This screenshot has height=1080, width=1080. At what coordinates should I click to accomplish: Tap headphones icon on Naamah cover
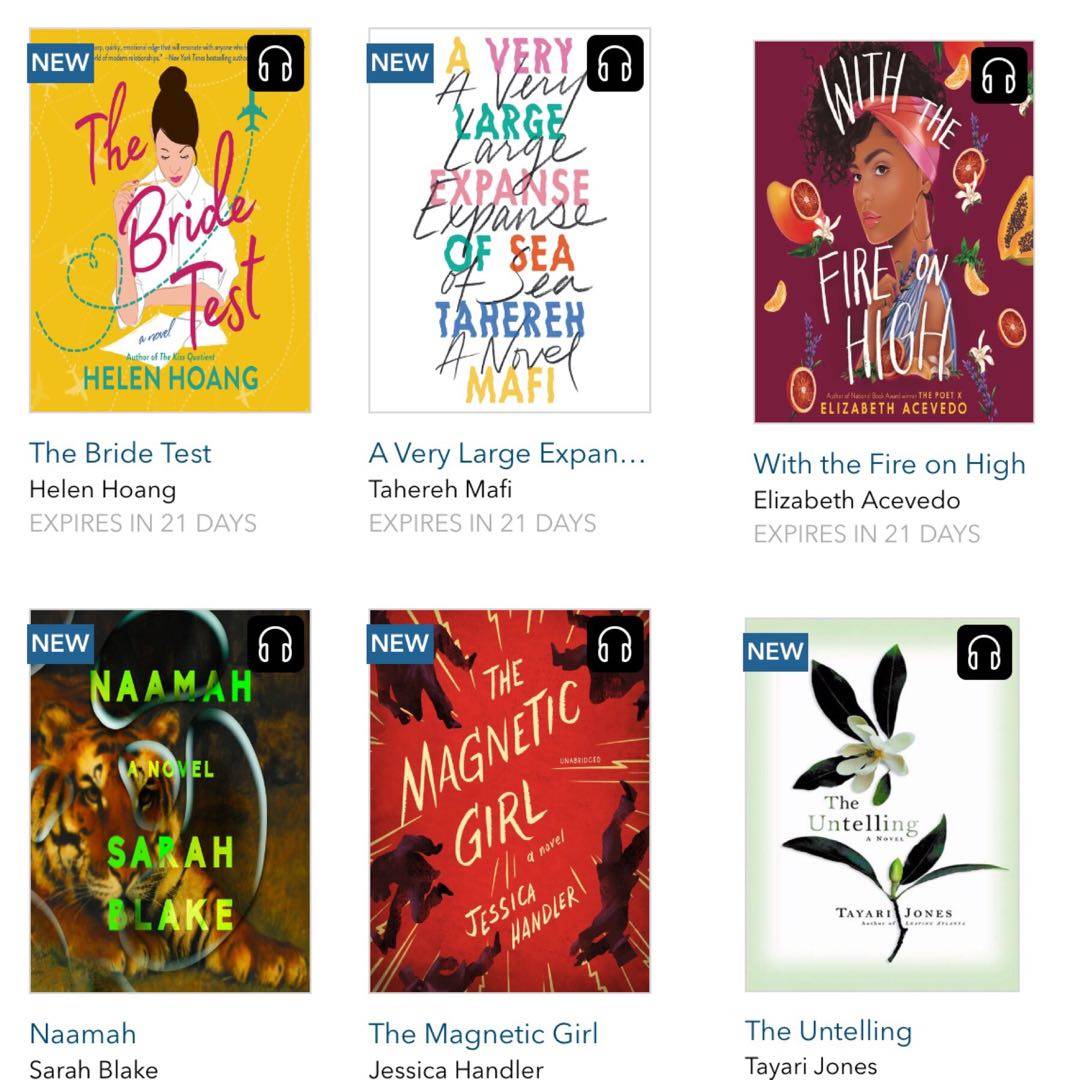[x=275, y=644]
